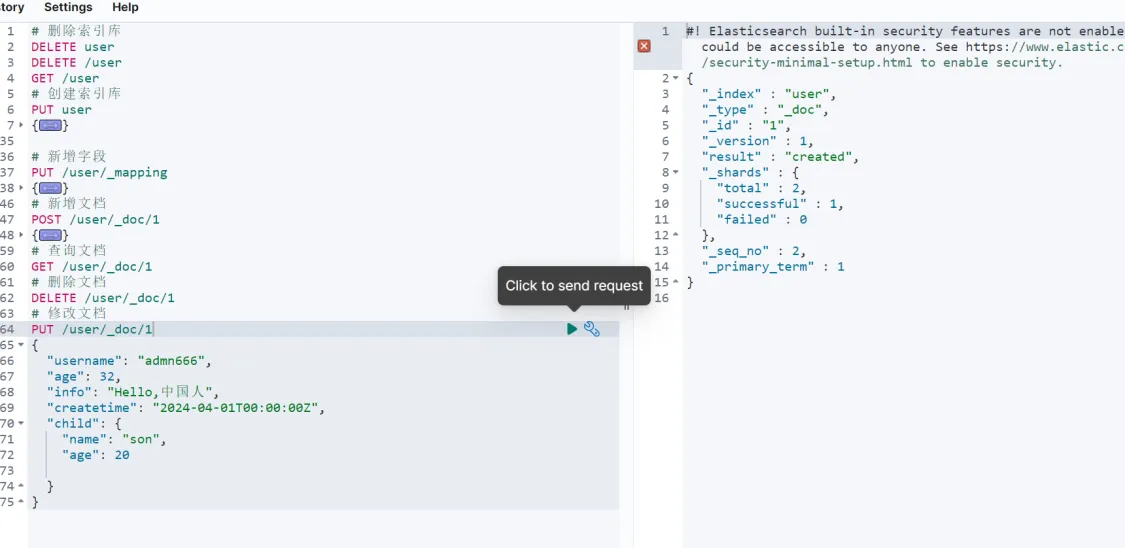Click the "# 修改文档" comment line
Image resolution: width=1125 pixels, height=548 pixels.
coord(69,313)
